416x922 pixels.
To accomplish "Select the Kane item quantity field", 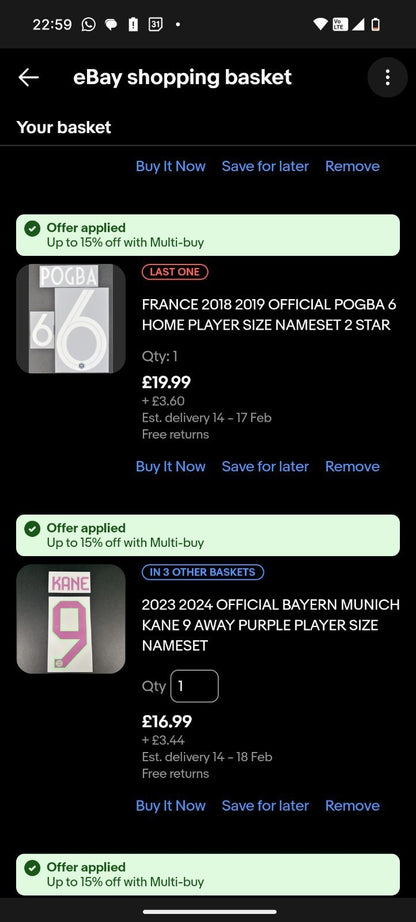I will [194, 686].
